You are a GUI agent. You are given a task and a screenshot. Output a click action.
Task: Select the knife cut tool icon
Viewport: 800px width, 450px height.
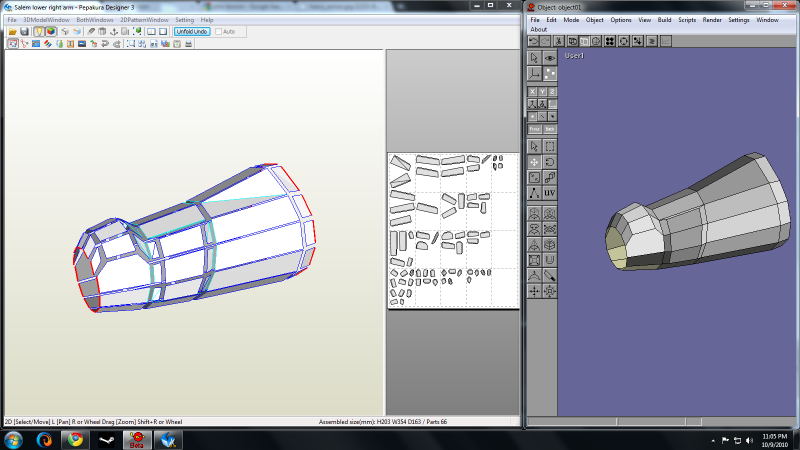tap(549, 276)
